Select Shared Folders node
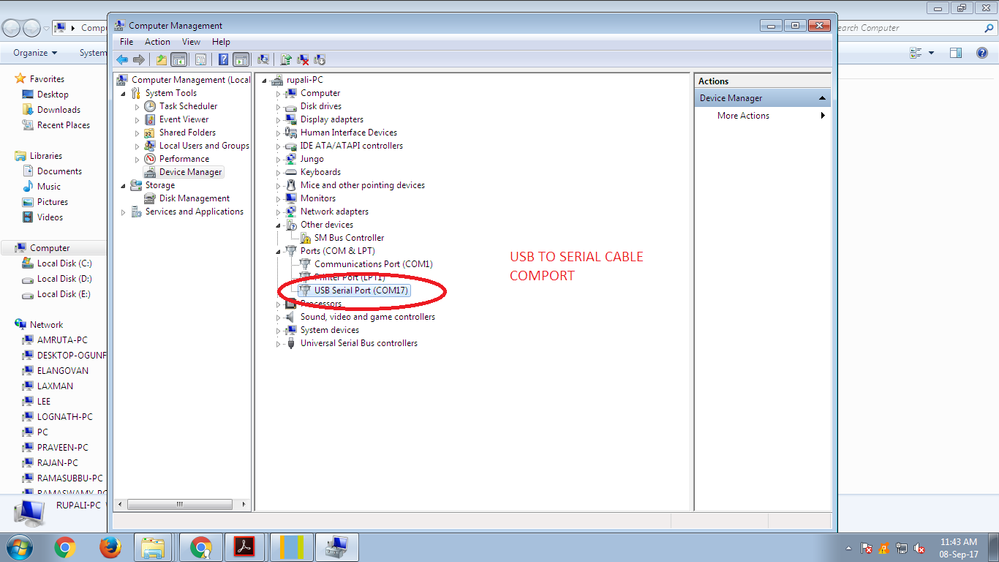 click(x=187, y=133)
